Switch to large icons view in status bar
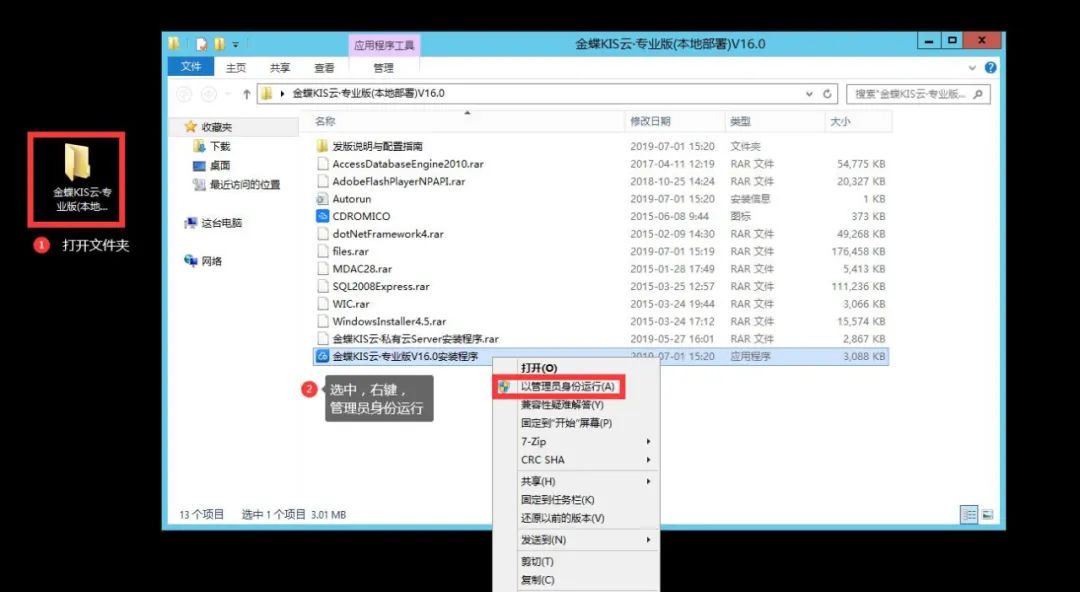The width and height of the screenshot is (1080, 592). (987, 515)
